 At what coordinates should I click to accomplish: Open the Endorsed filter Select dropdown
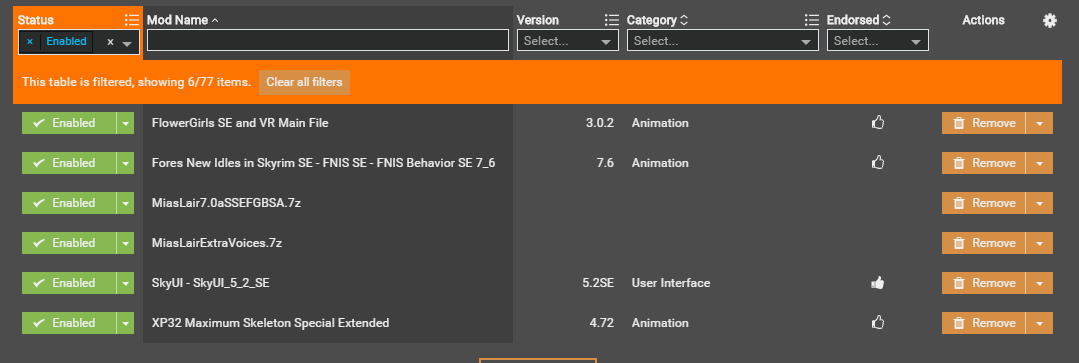tap(878, 41)
